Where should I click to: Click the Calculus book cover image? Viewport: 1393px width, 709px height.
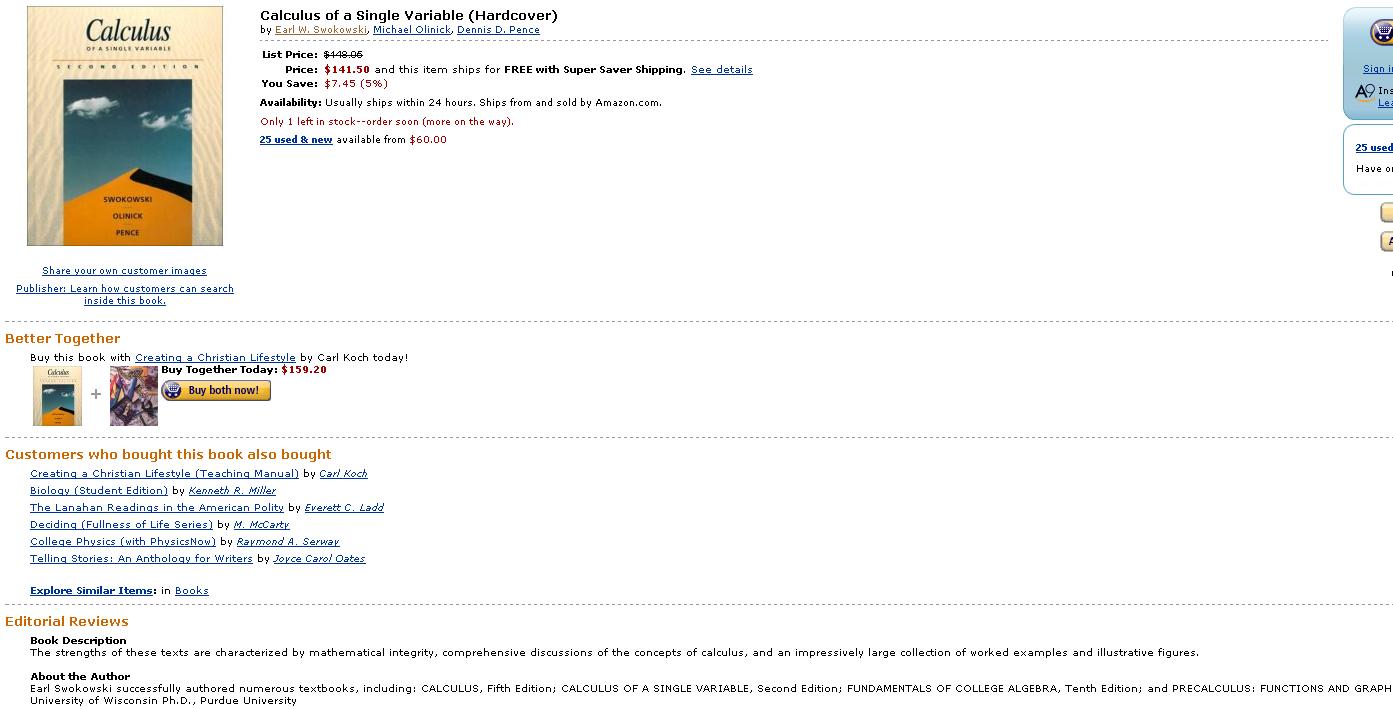pyautogui.click(x=125, y=126)
